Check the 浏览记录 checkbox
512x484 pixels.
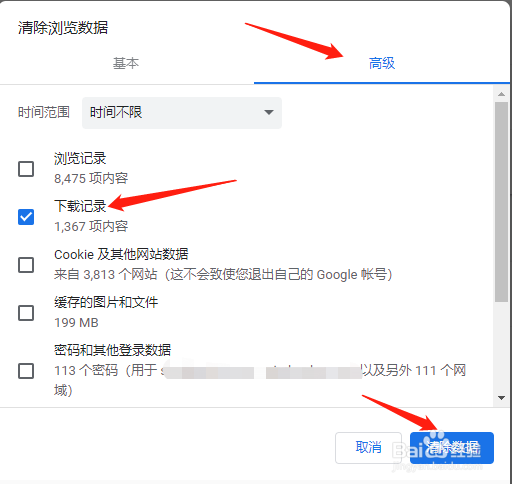pyautogui.click(x=26, y=169)
